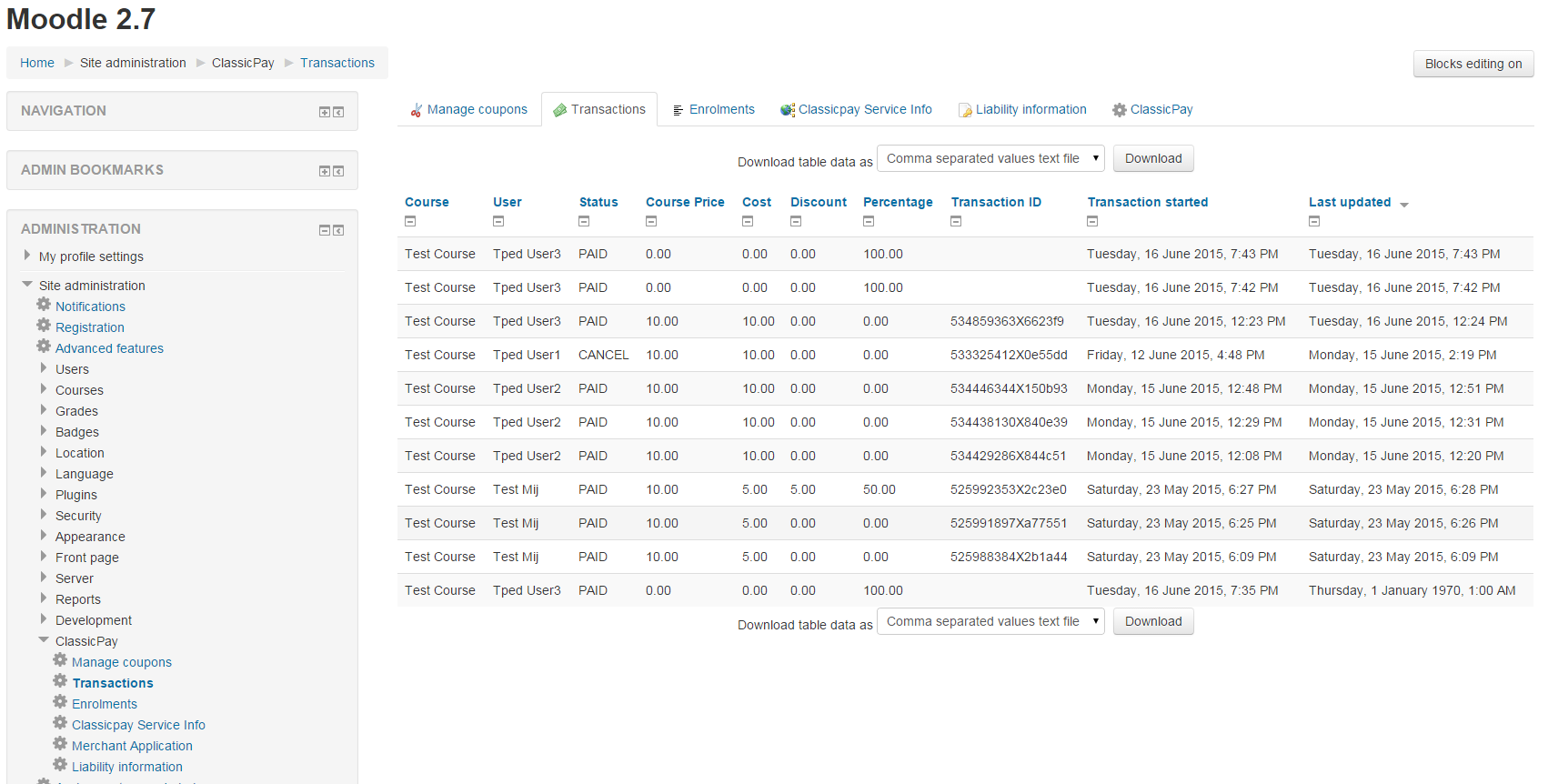Expand the Appearance node
The width and height of the screenshot is (1548, 784).
tap(44, 536)
